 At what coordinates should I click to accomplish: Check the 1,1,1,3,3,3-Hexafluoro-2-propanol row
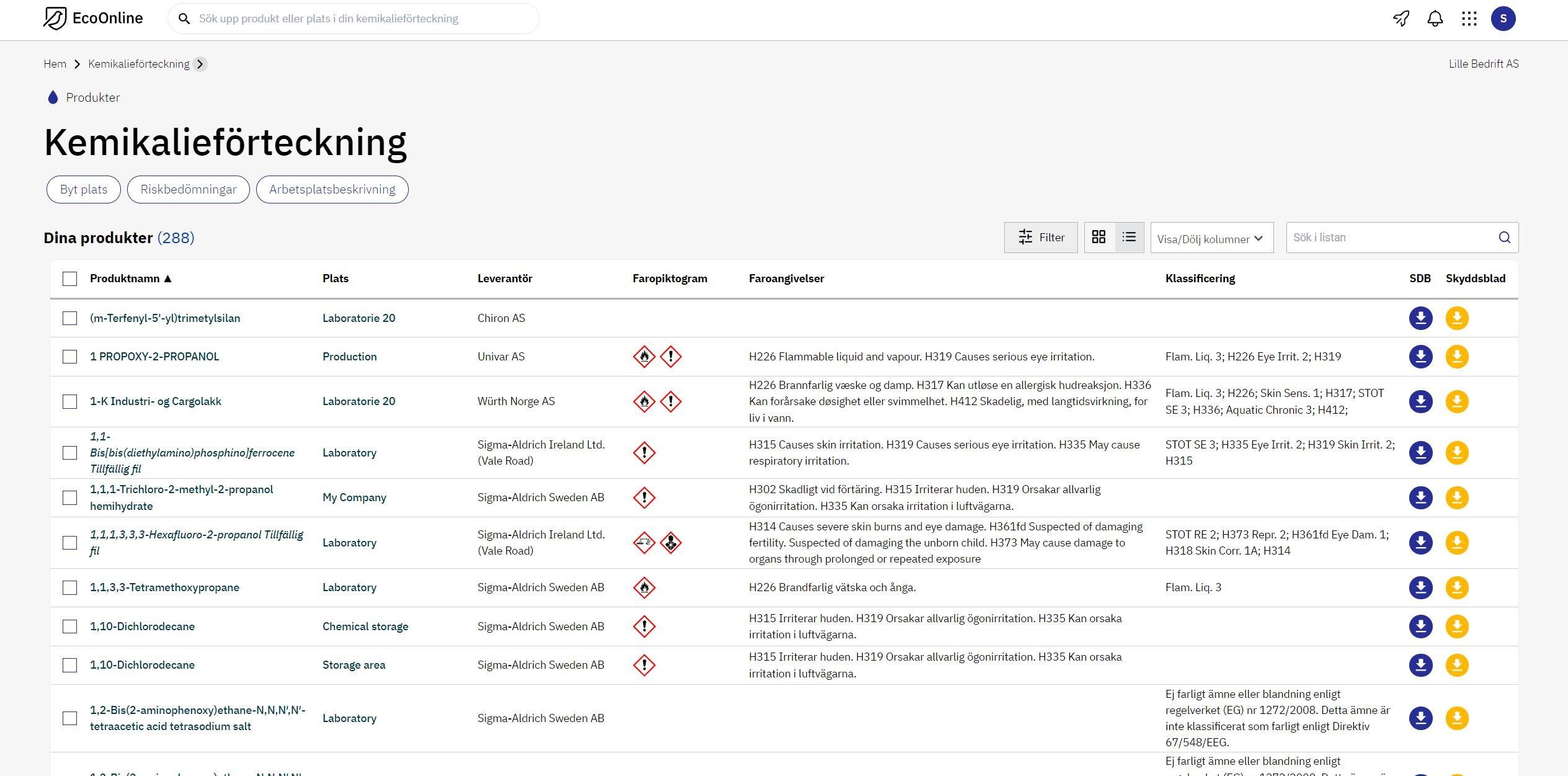(x=69, y=543)
